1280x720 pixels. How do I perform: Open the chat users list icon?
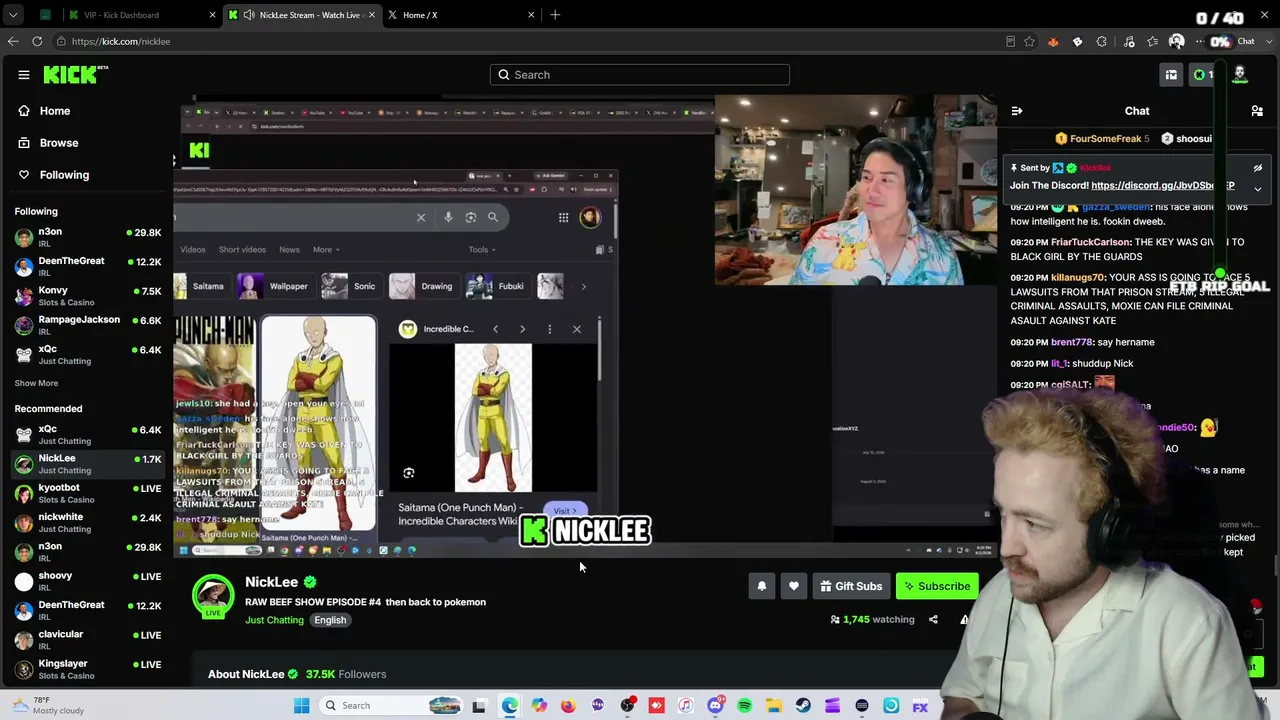[x=1257, y=111]
